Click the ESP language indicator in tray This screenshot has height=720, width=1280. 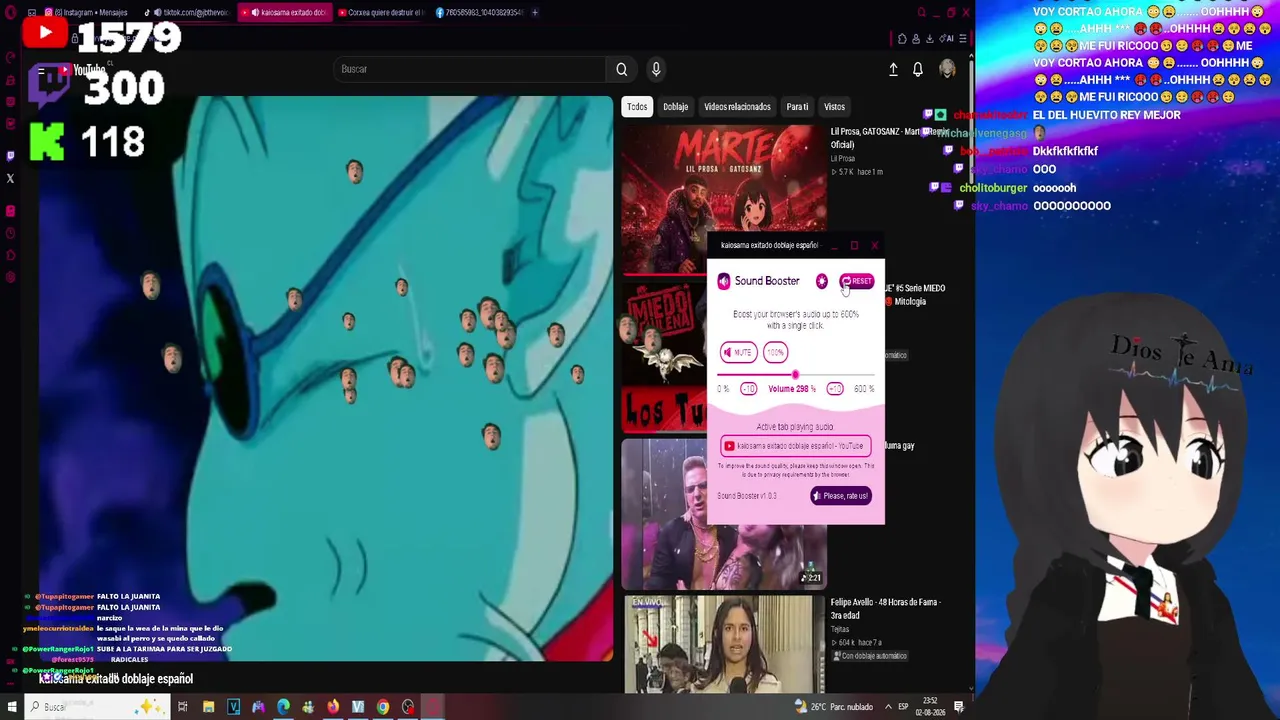click(x=903, y=707)
